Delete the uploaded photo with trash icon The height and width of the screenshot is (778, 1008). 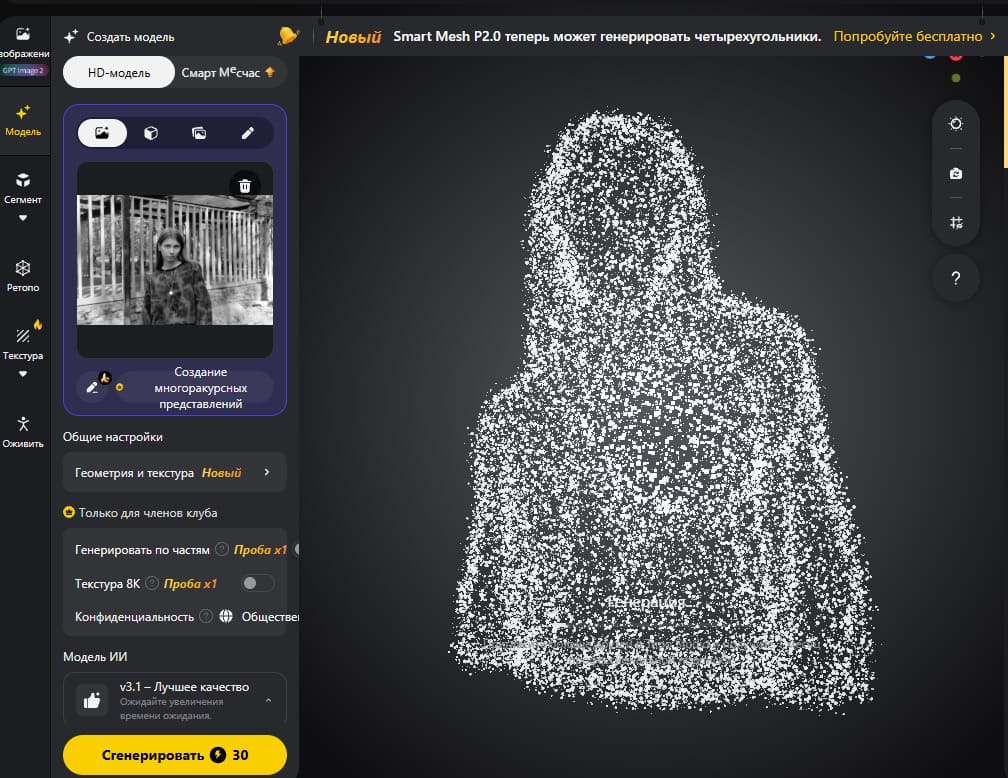[245, 186]
